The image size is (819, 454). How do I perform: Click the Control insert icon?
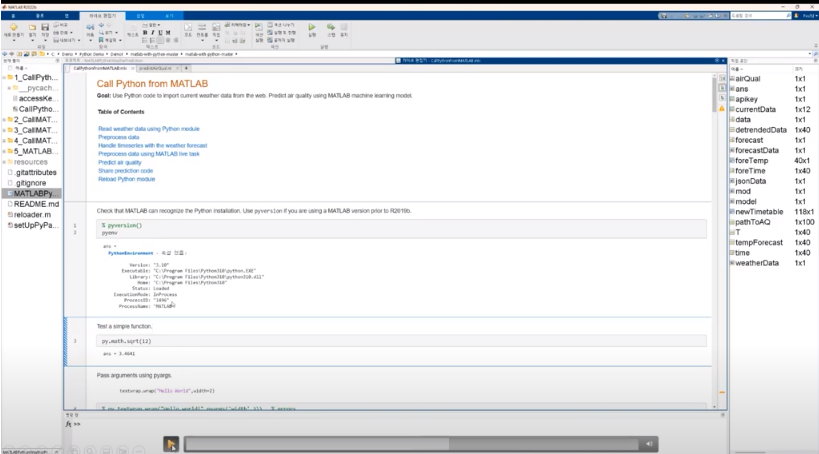coord(202,27)
